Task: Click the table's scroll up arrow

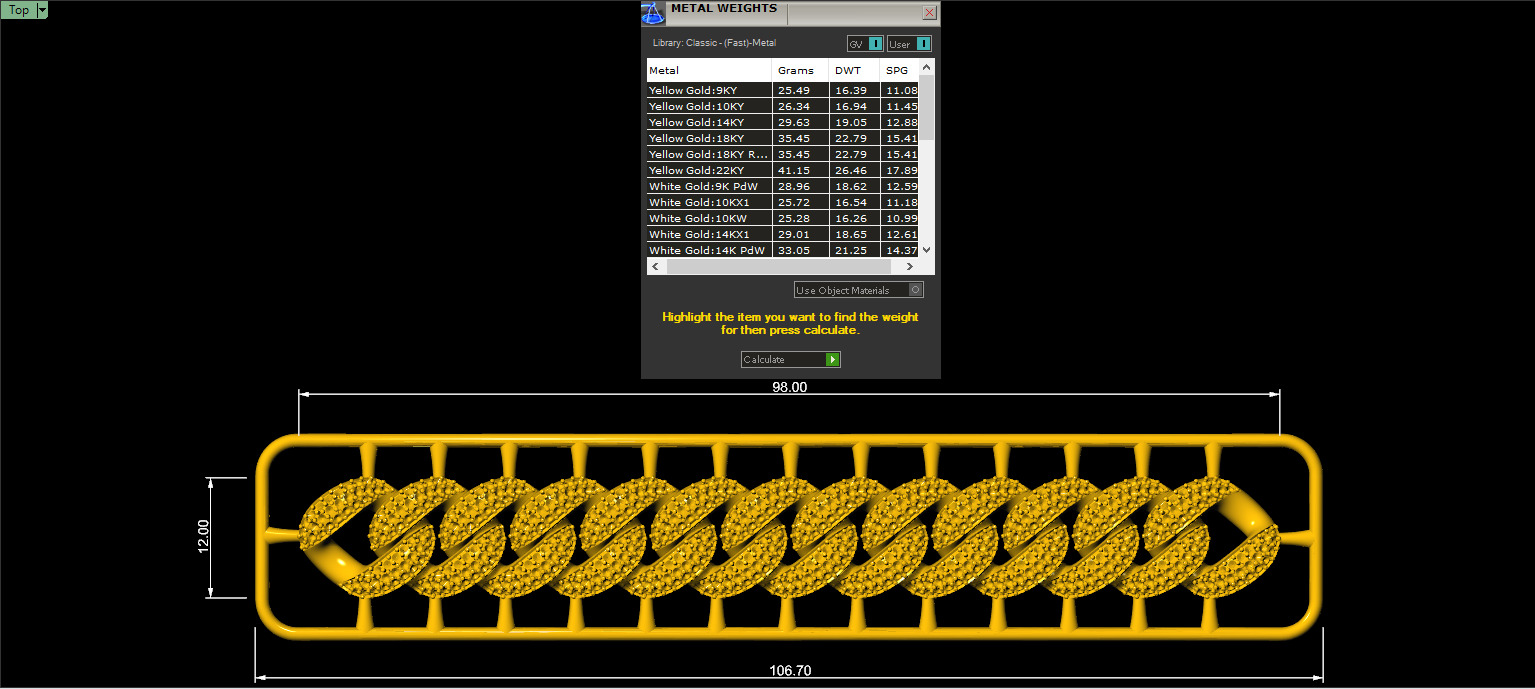Action: [x=926, y=67]
